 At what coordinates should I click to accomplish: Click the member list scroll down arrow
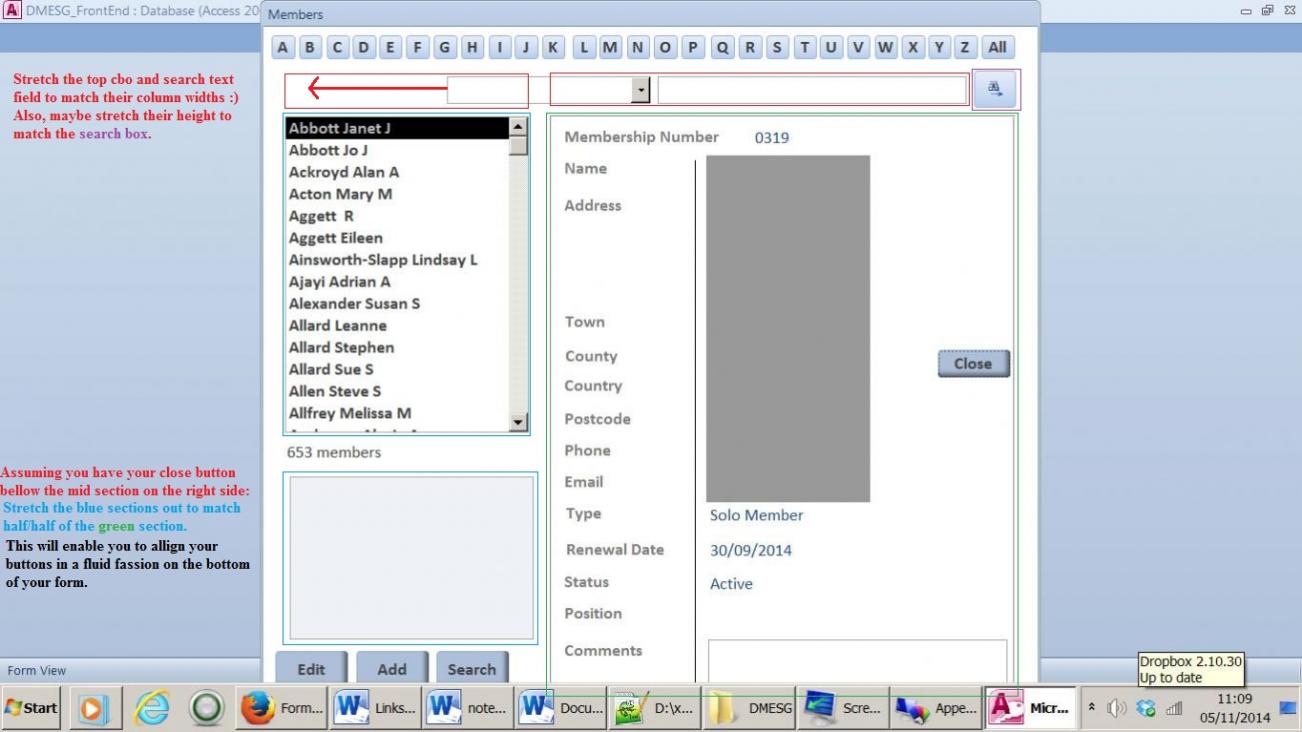click(x=518, y=423)
